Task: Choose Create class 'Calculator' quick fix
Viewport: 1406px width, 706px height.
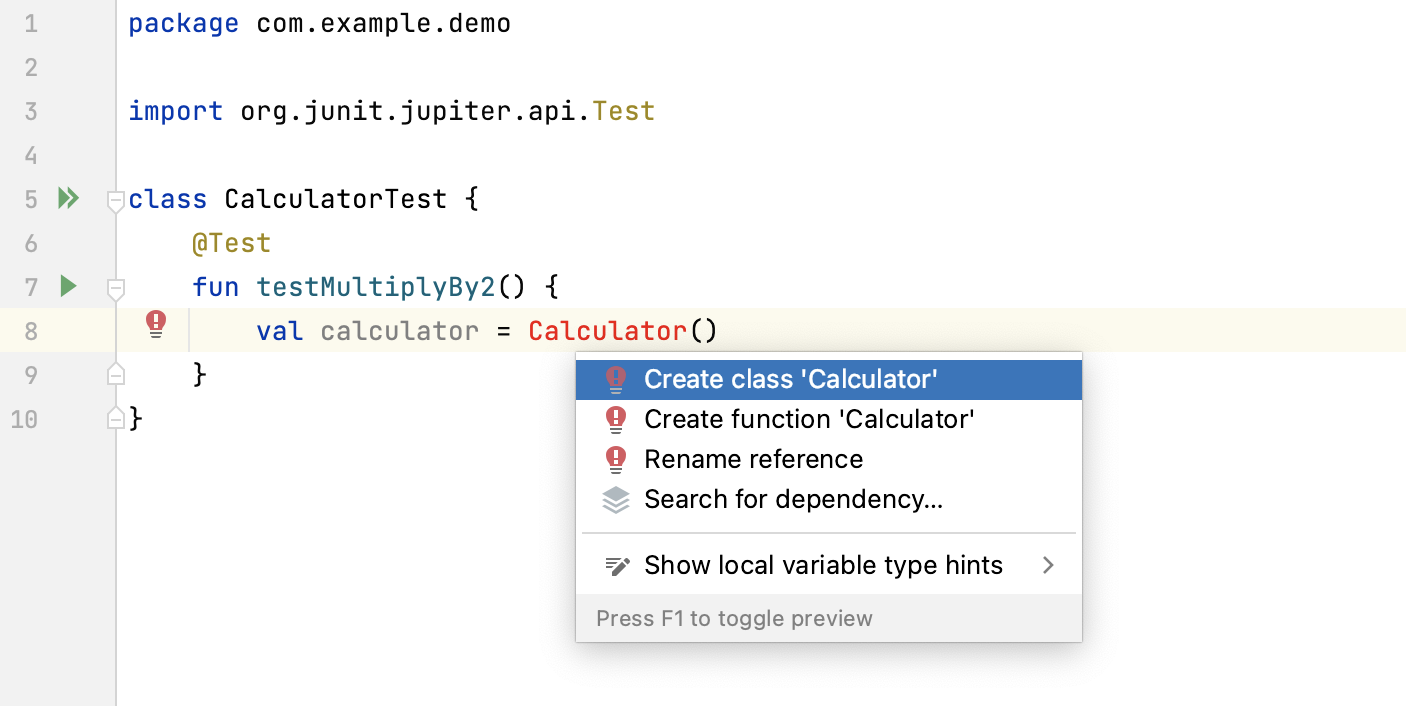Action: click(790, 380)
